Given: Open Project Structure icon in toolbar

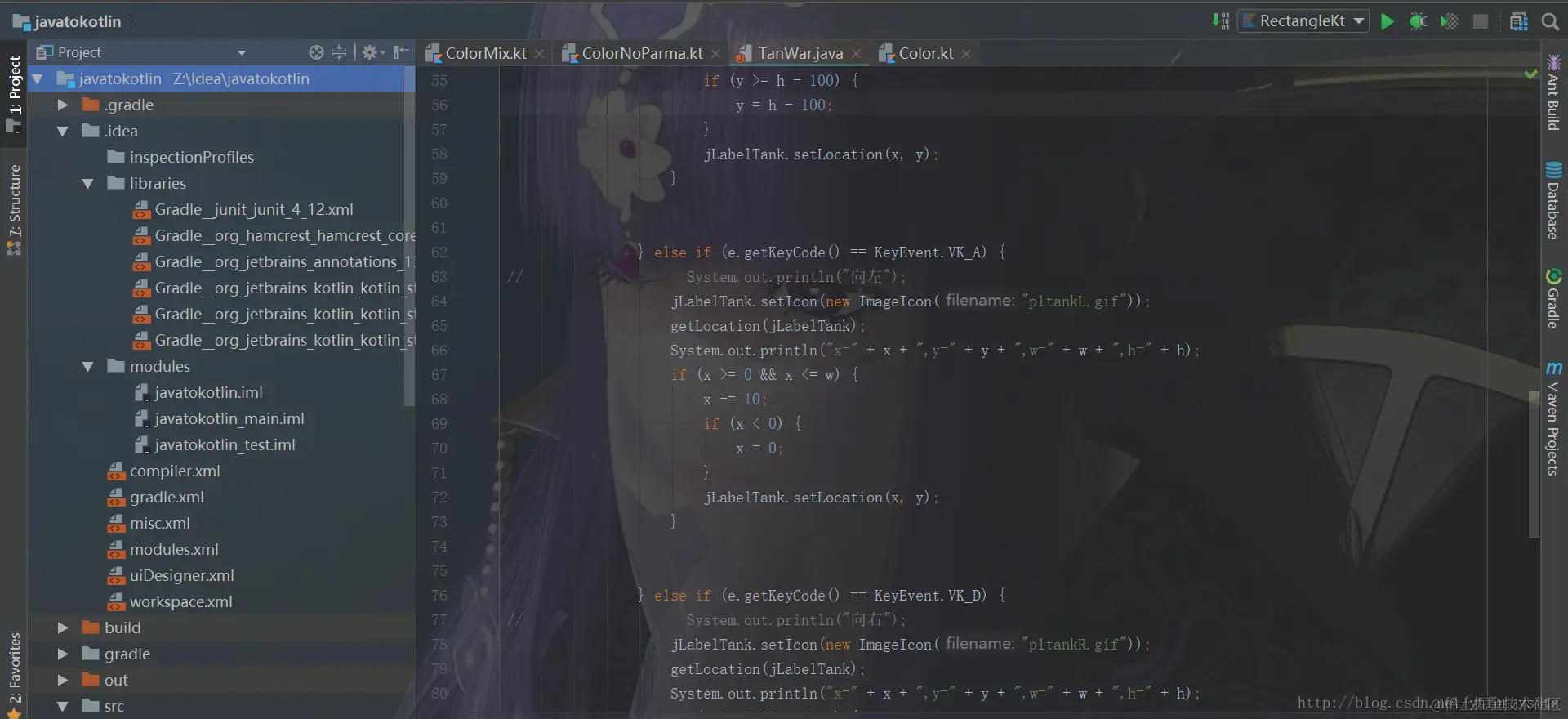Looking at the screenshot, I should click(1518, 21).
